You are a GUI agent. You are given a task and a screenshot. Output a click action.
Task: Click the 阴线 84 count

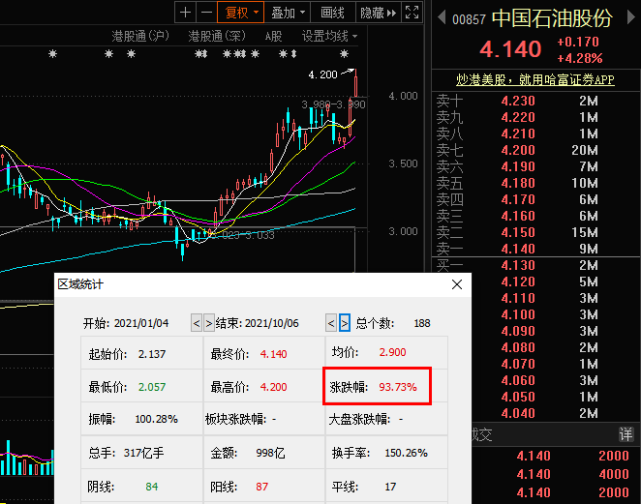(x=152, y=486)
